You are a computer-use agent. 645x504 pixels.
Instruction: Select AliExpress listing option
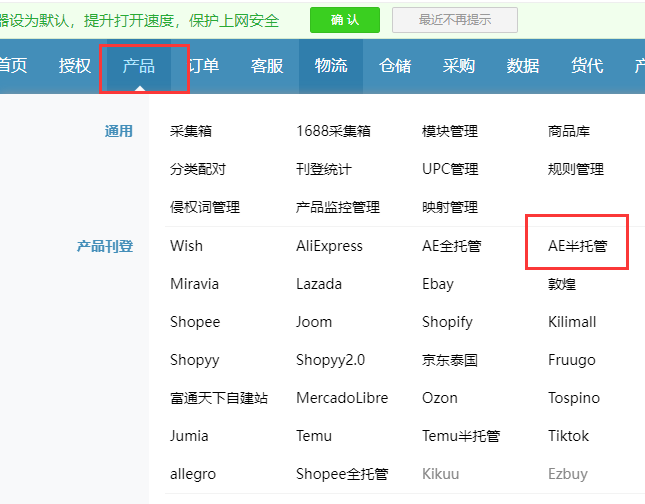(329, 246)
